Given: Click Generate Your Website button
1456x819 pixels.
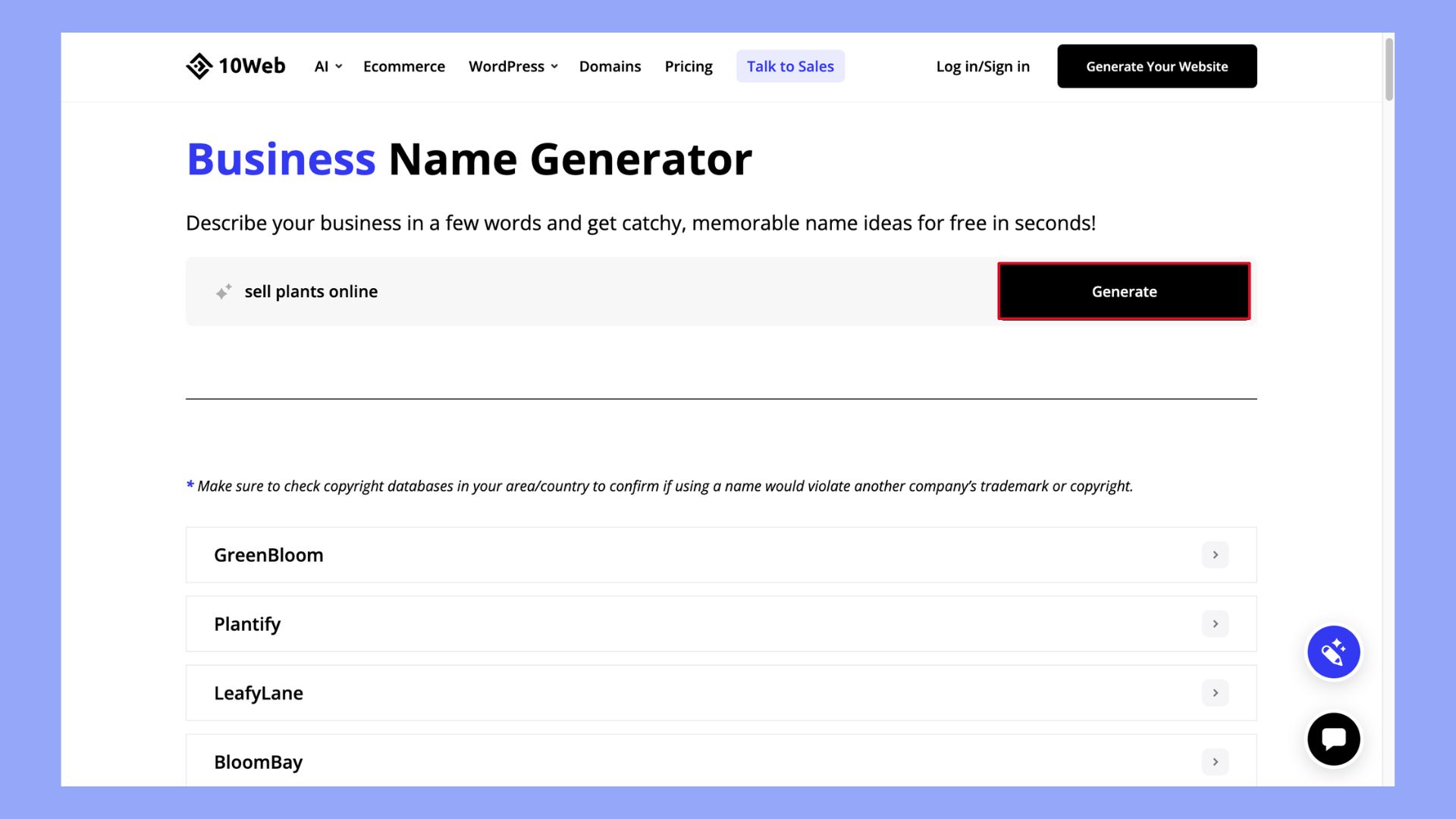Looking at the screenshot, I should pos(1157,66).
